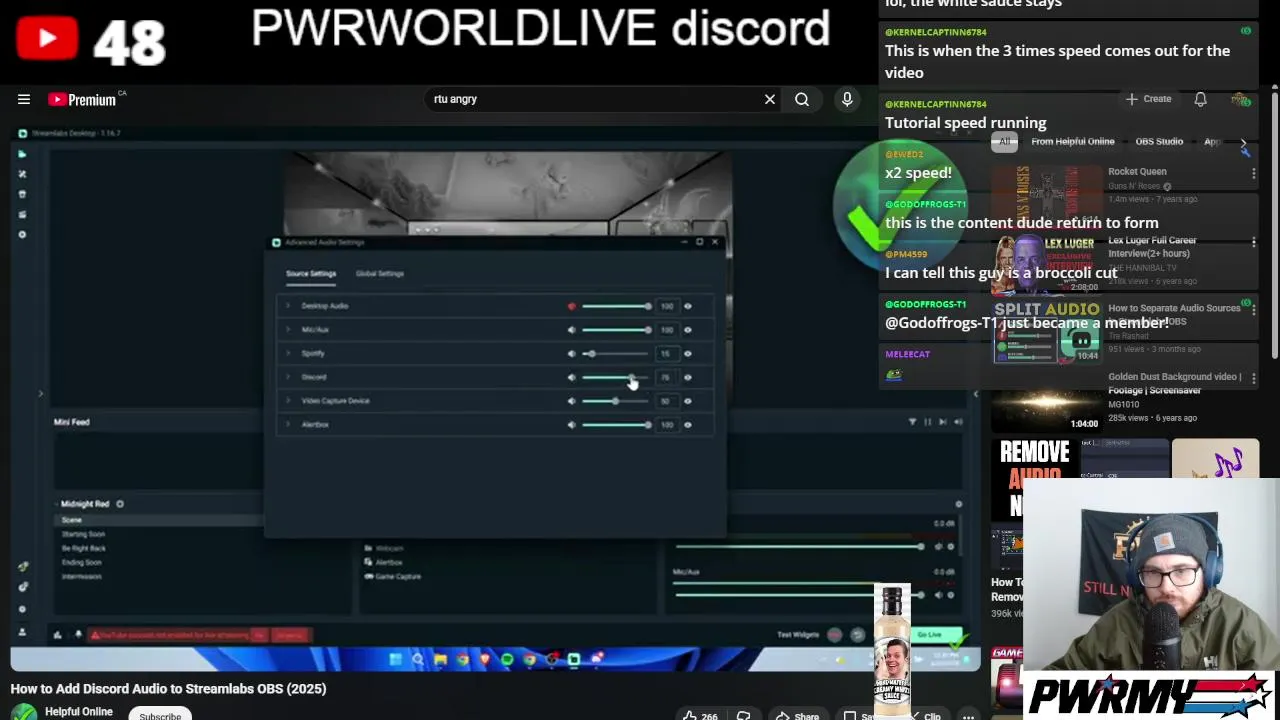Select the 'Starting Soon' scene
Image resolution: width=1280 pixels, height=720 pixels.
[x=83, y=534]
